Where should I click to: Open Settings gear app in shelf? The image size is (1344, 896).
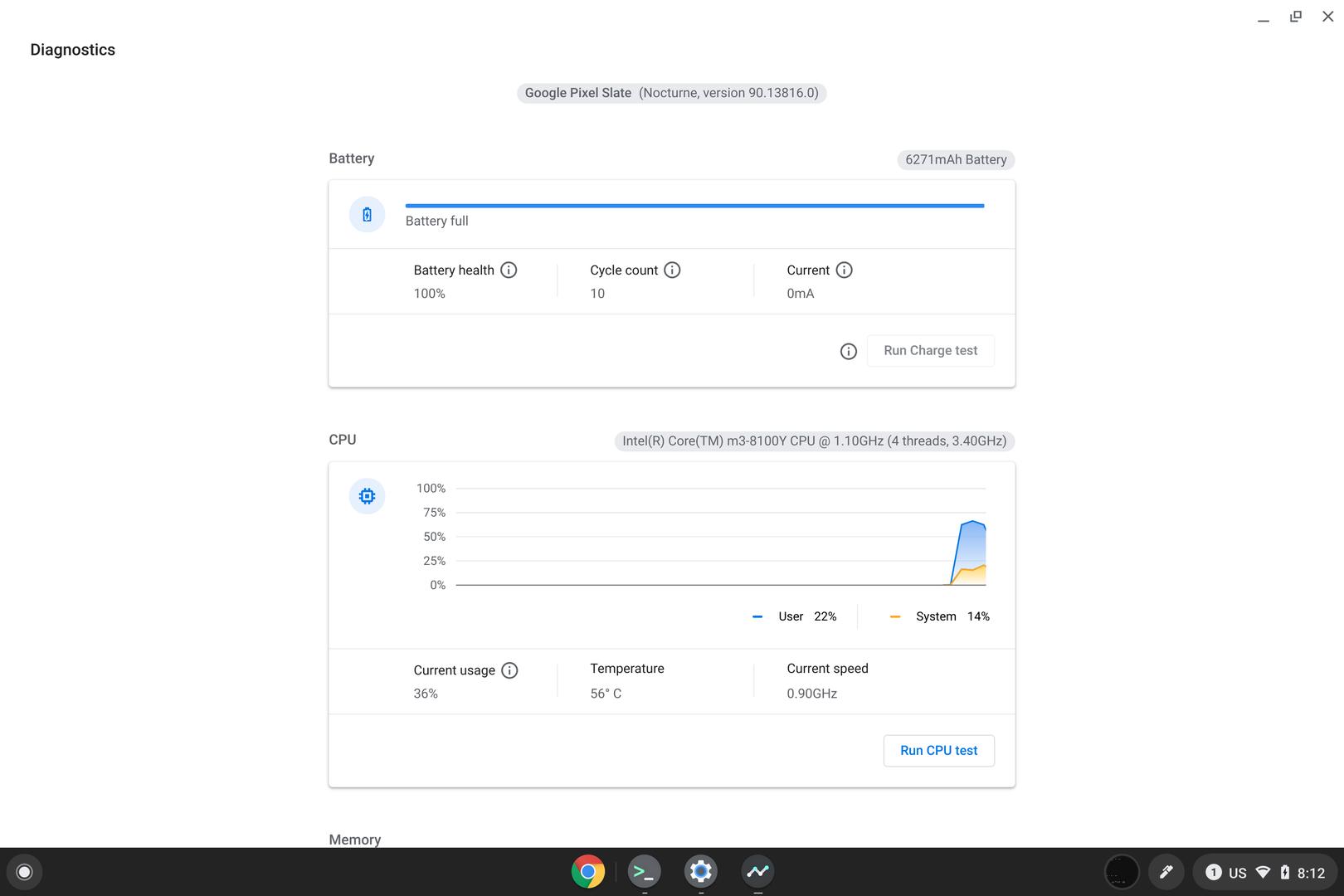[700, 871]
